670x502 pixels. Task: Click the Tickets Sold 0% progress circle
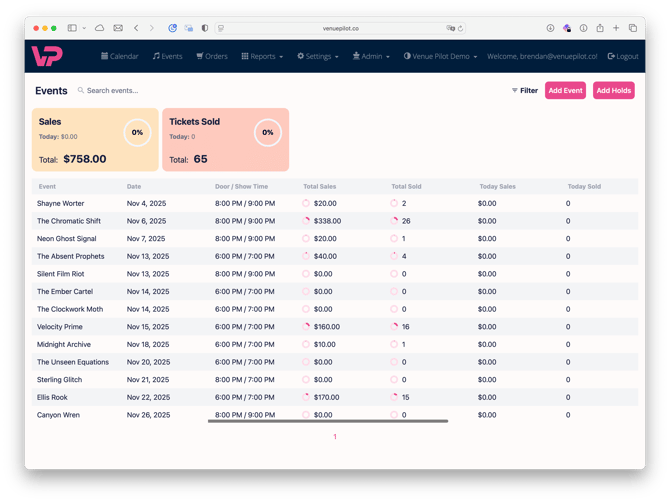267,132
